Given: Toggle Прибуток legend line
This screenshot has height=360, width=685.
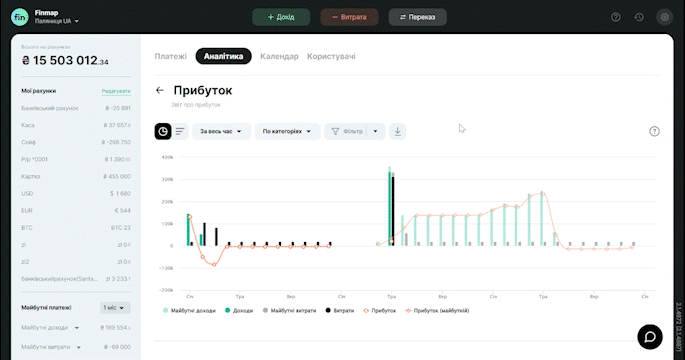Looking at the screenshot, I should point(379,311).
